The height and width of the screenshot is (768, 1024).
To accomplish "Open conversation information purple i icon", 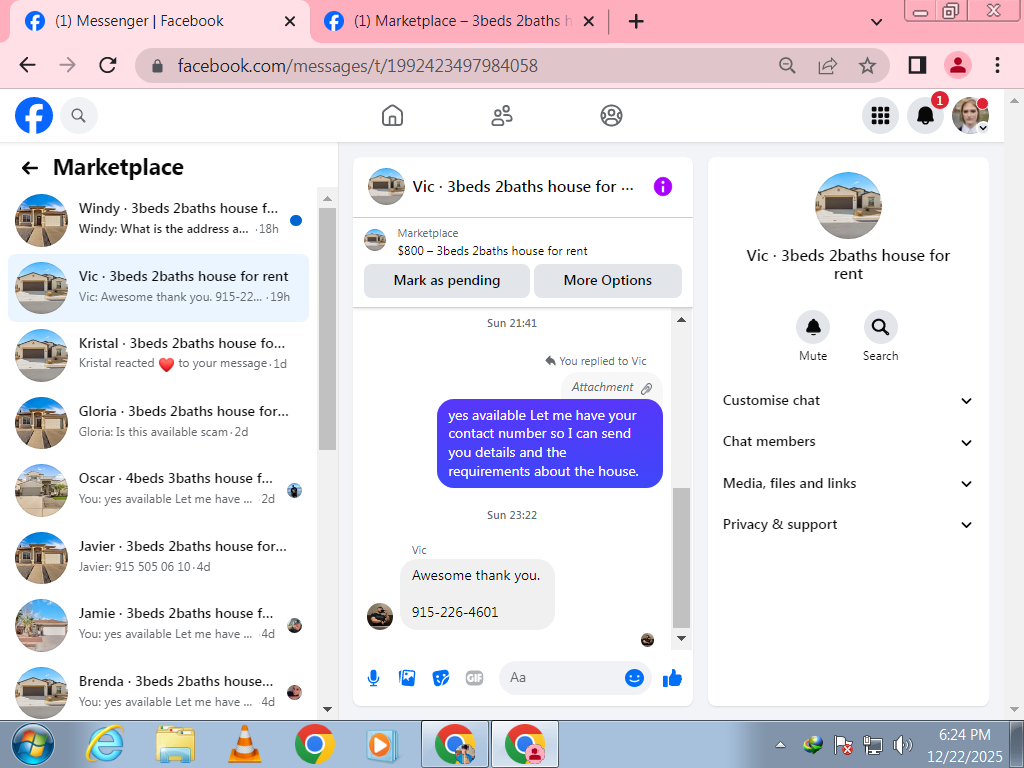I will [x=662, y=187].
